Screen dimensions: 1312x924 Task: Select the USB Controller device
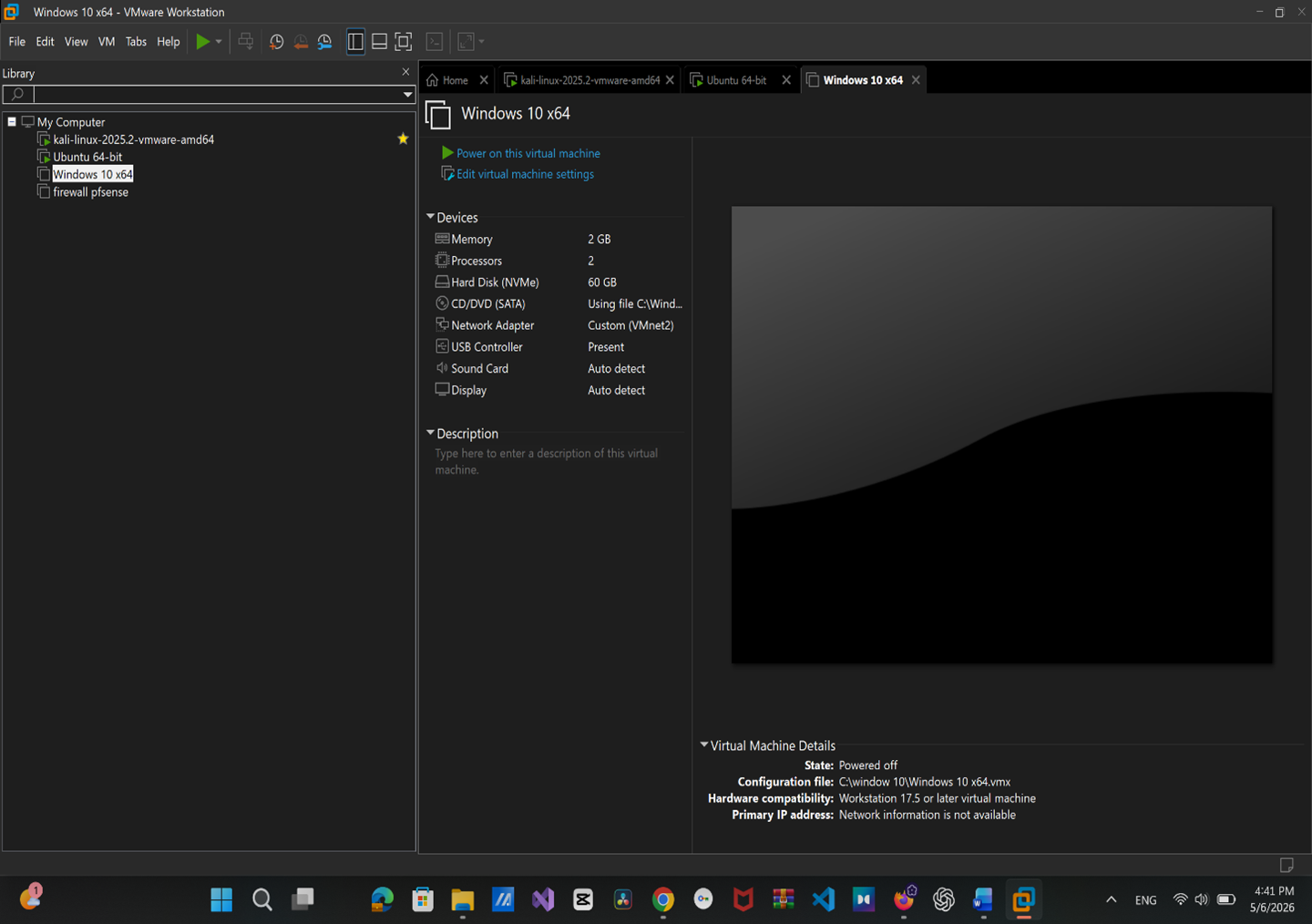(558, 347)
